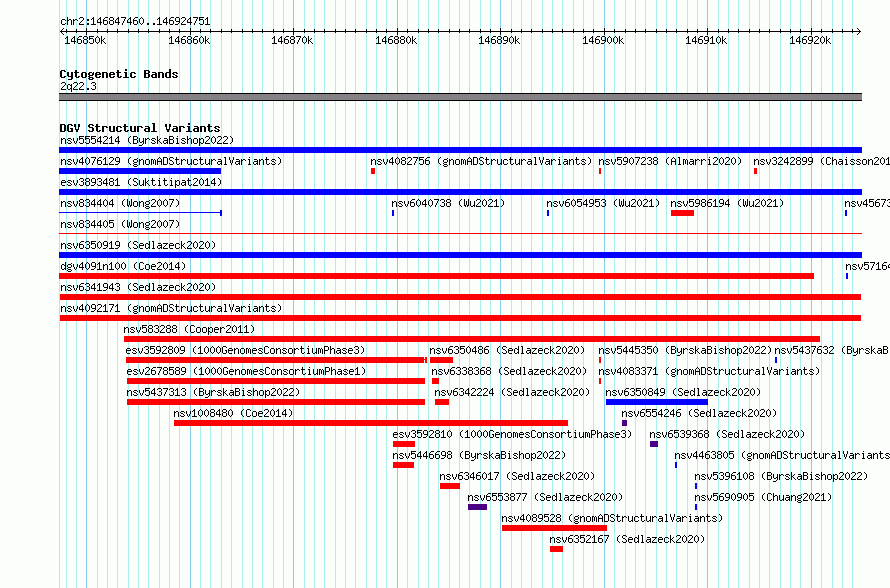Click nsv6350486 (Sedlazeck2020) label

(x=507, y=350)
